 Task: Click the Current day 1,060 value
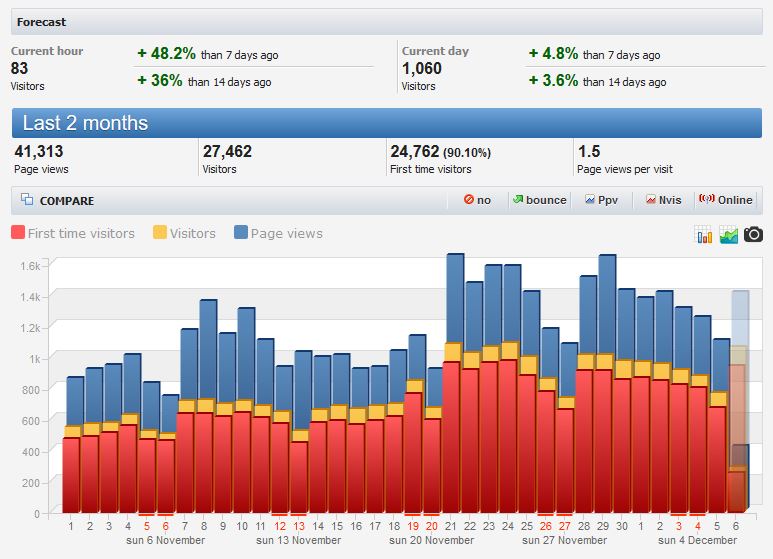click(x=422, y=69)
